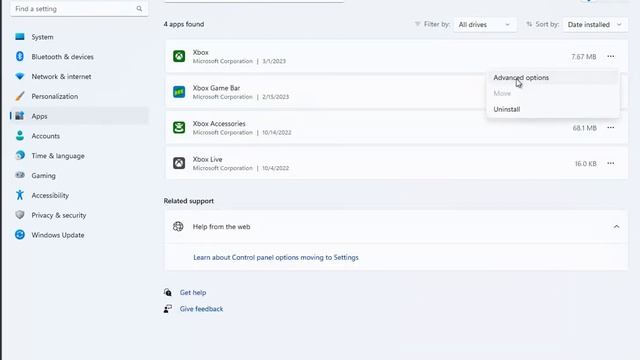The image size is (640, 360).
Task: Click the Filter by funnel icon
Action: pyautogui.click(x=417, y=24)
